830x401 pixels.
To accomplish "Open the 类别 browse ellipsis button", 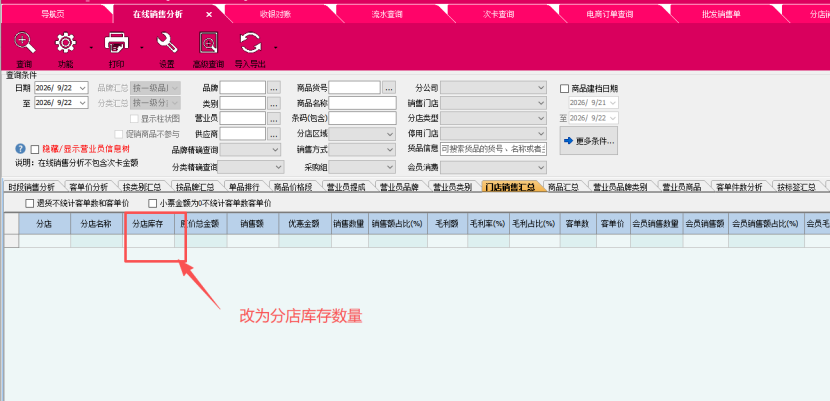I will pos(273,103).
